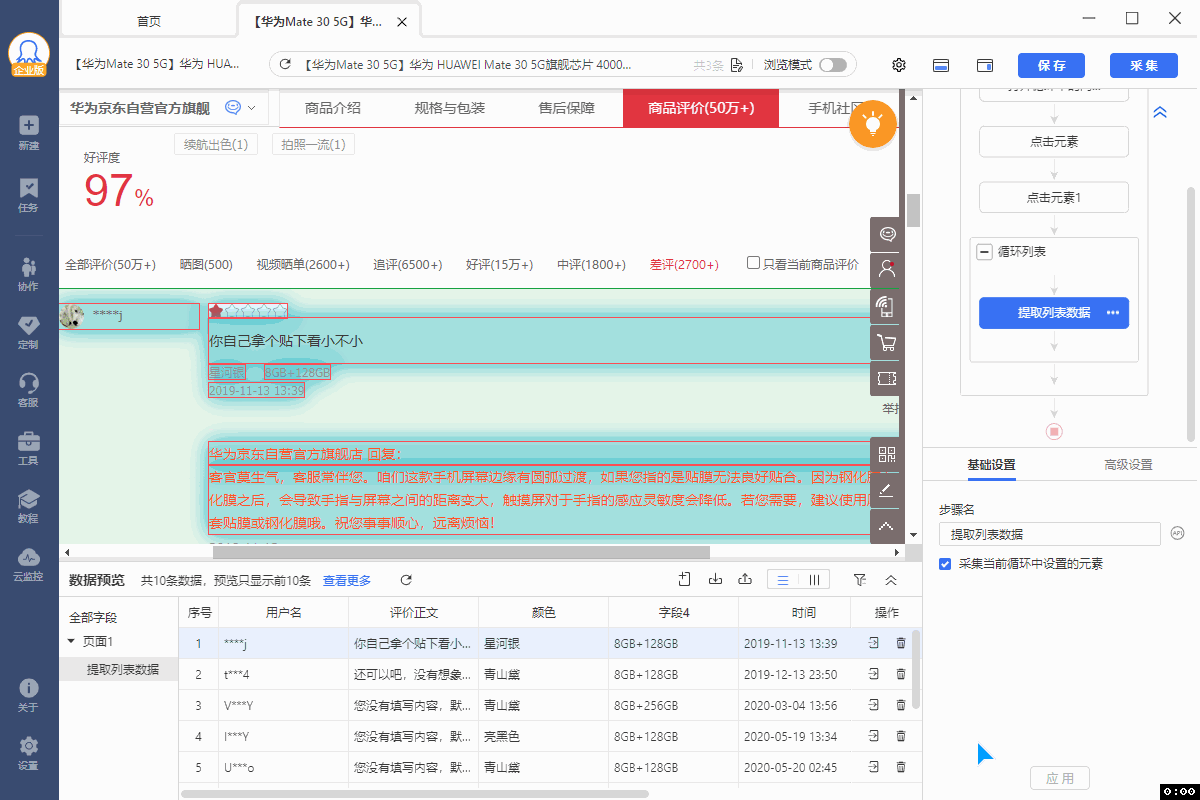The width and height of the screenshot is (1200, 800).
Task: Open the 规格与包装 tab
Action: click(x=450, y=108)
